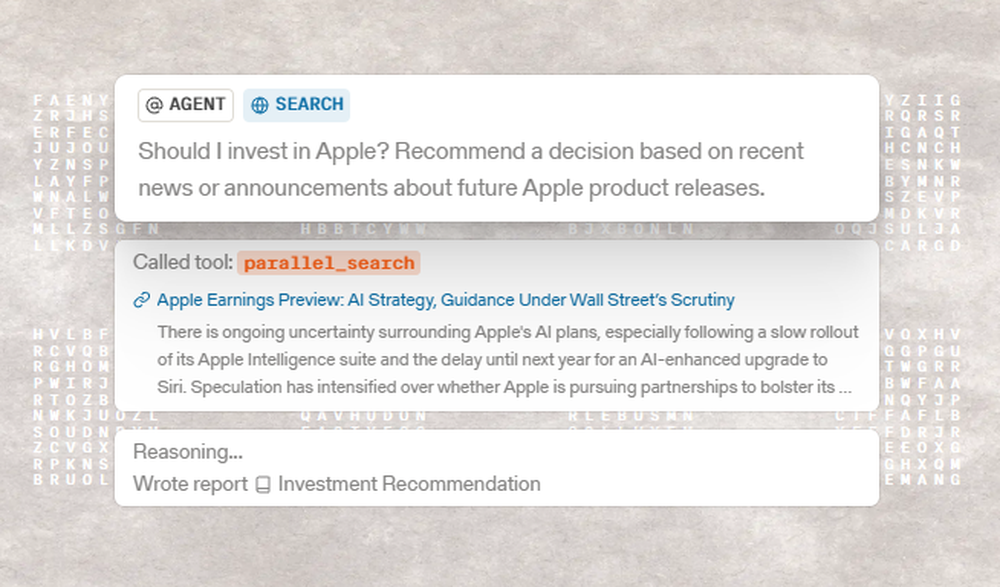Click the trailing ellipsis of the snippet

pyautogui.click(x=846, y=386)
